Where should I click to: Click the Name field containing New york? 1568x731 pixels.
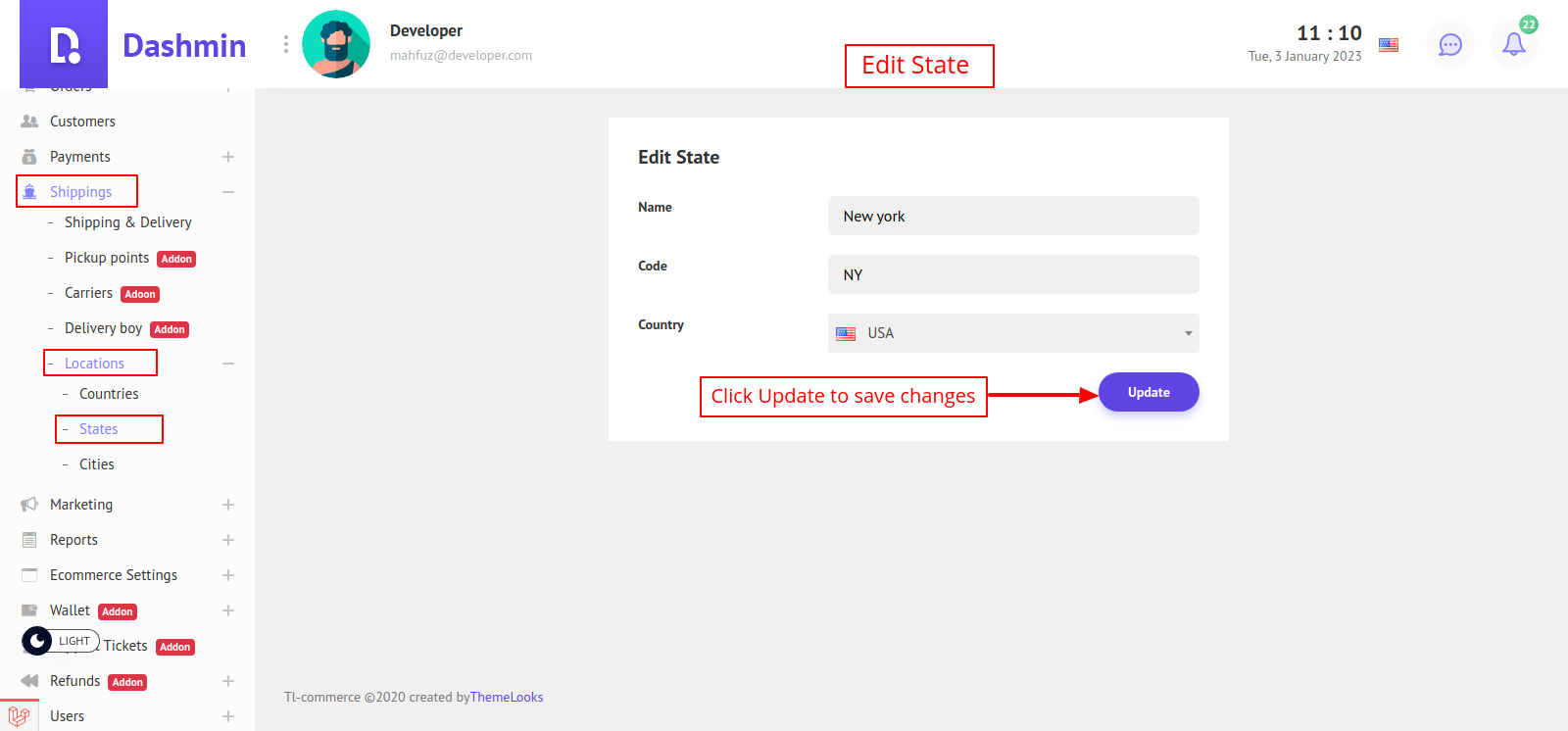coord(1012,216)
